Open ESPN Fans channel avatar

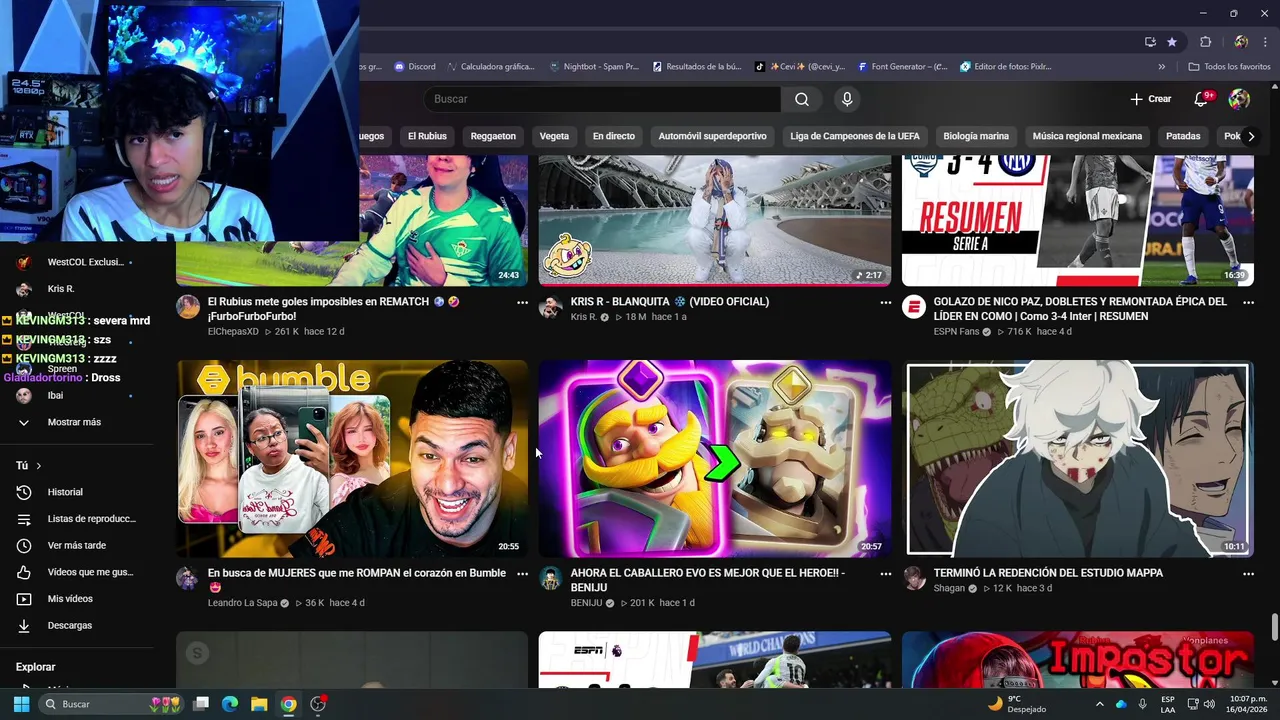click(913, 306)
